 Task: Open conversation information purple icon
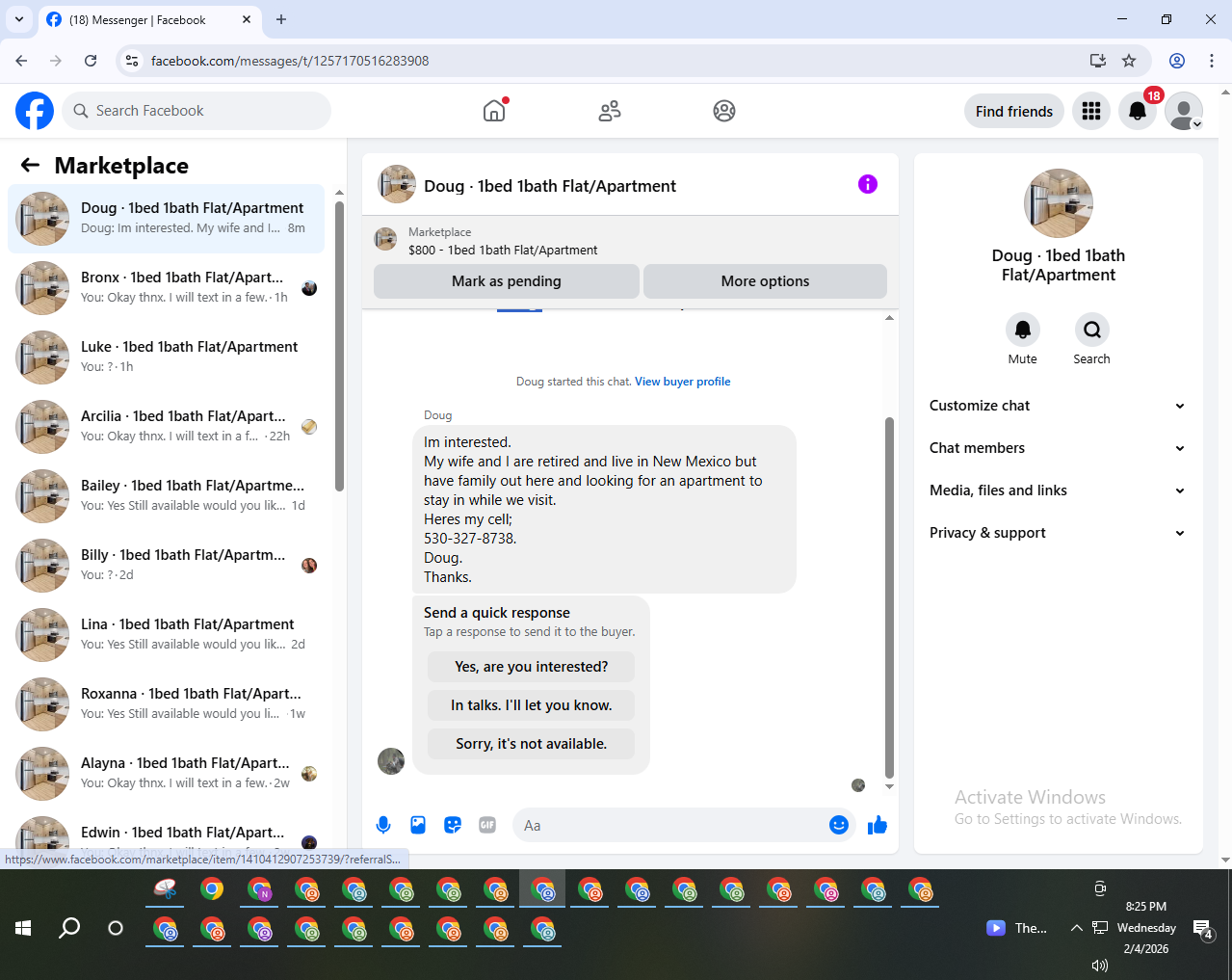point(868,184)
